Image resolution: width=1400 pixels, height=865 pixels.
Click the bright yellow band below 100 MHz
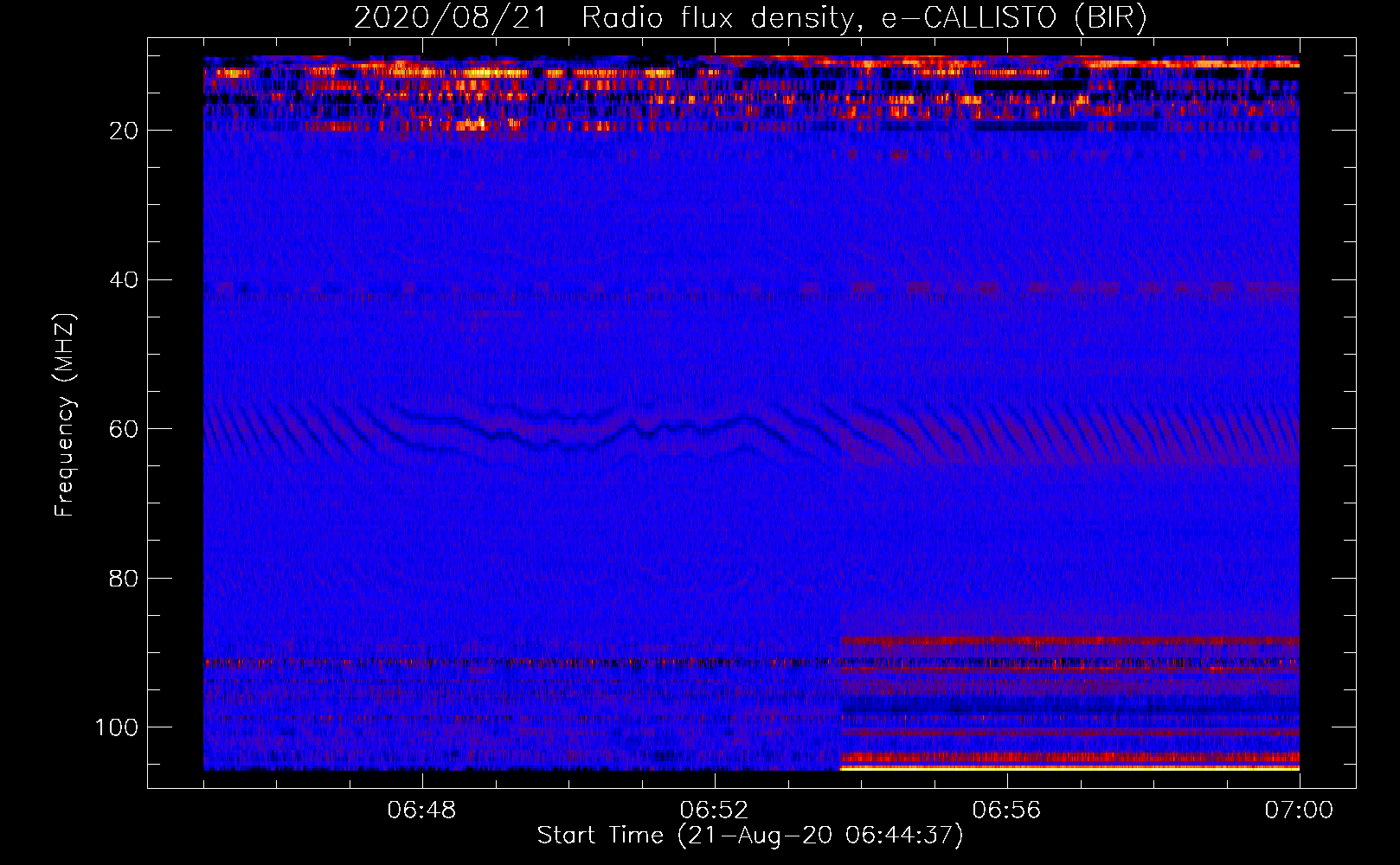(x=1069, y=767)
